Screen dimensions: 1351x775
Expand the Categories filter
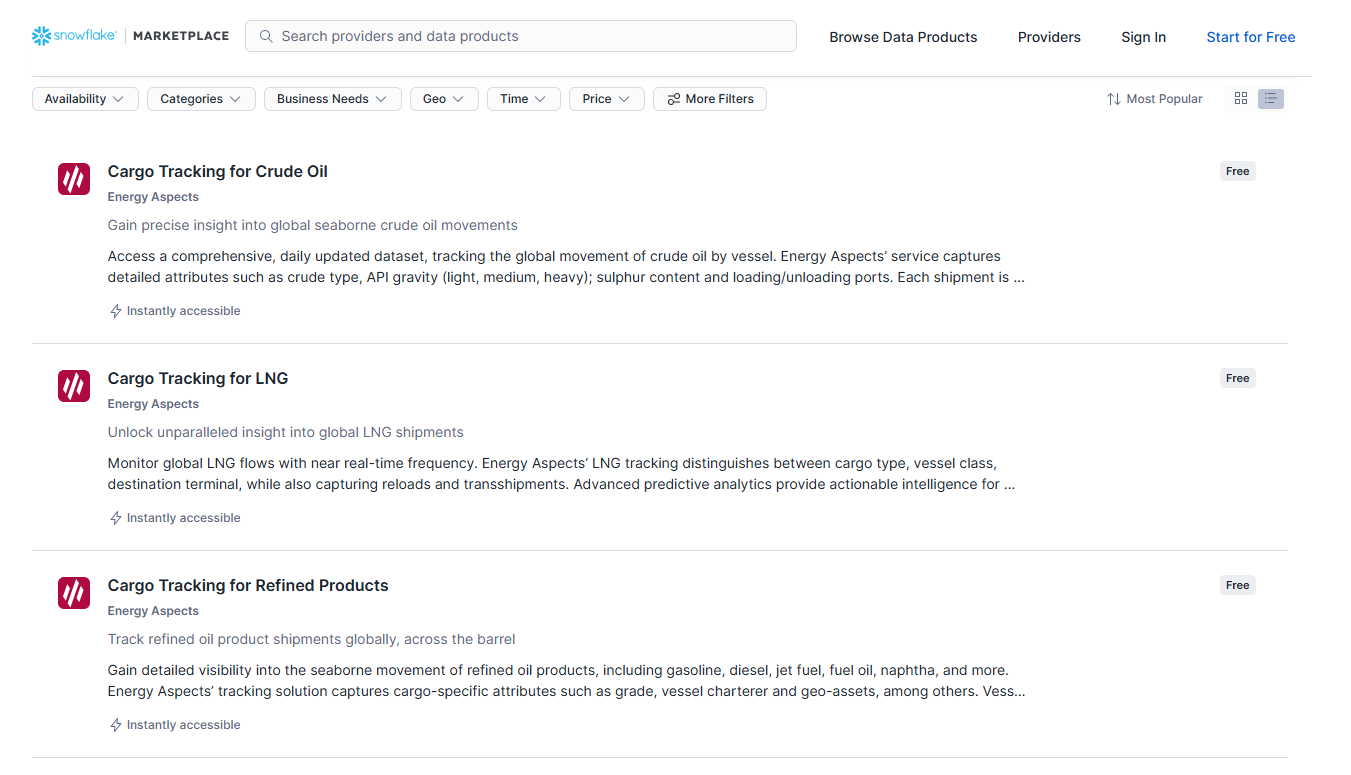pos(200,98)
